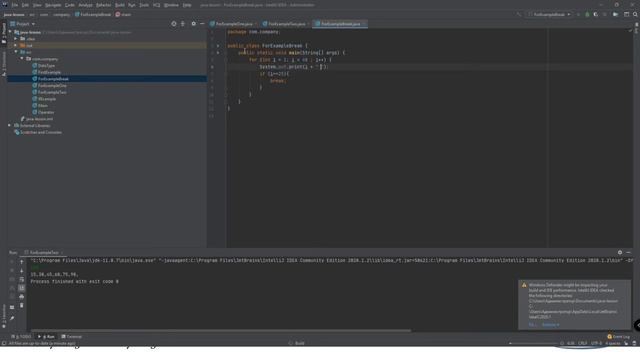Viewport: 640px width, 360px height.
Task: Click the warning icon in Windows Defender notification
Action: click(x=524, y=285)
